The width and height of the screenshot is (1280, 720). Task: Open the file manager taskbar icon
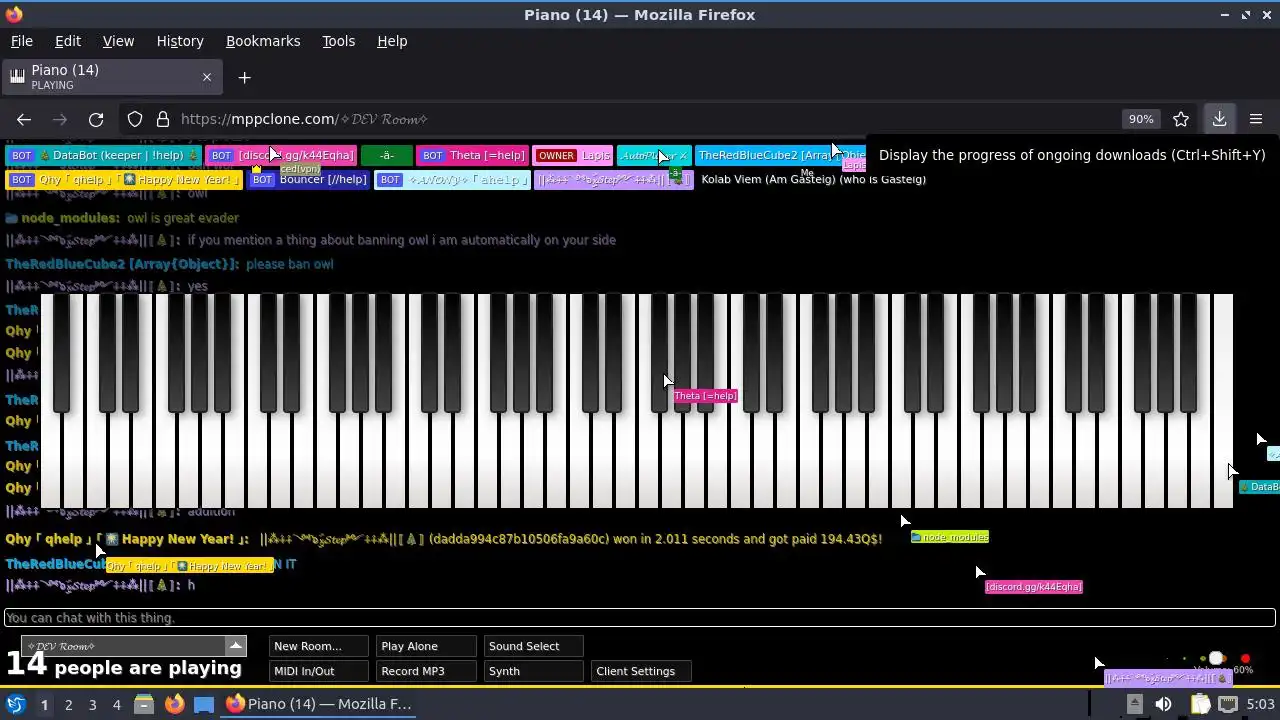pyautogui.click(x=144, y=704)
